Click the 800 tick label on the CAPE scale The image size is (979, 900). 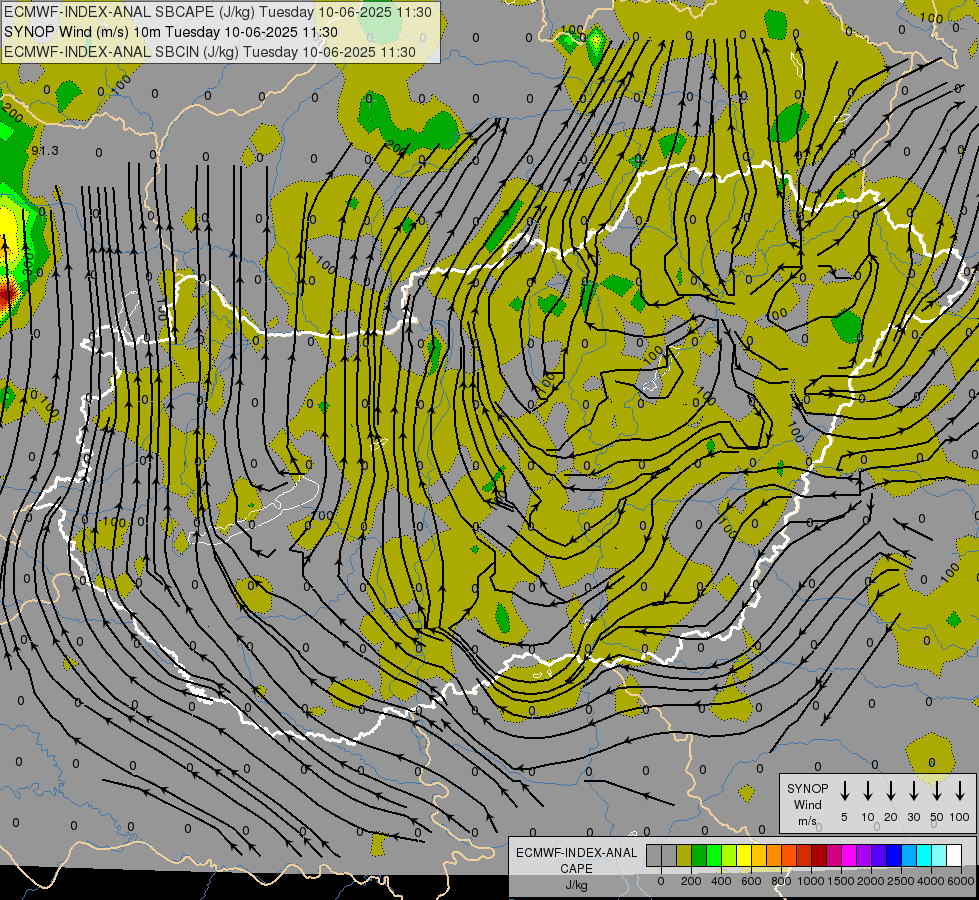pos(781,881)
